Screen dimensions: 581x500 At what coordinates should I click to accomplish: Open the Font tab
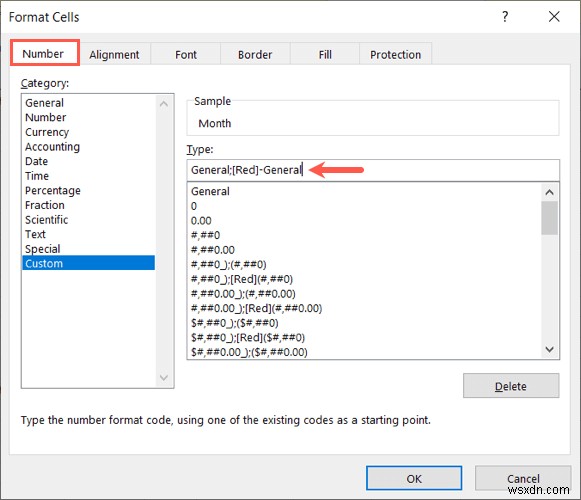186,54
